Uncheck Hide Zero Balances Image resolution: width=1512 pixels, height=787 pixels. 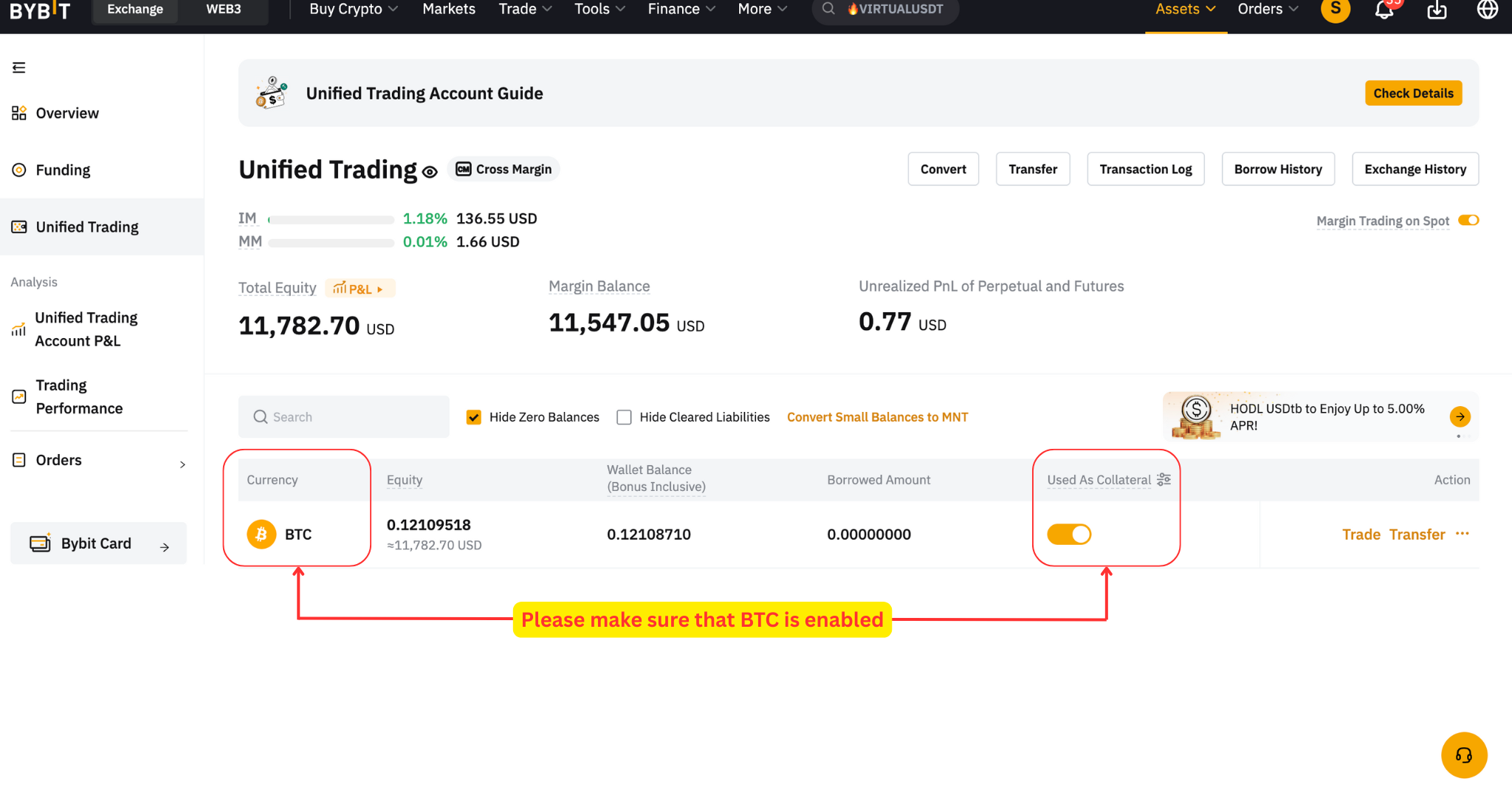tap(474, 417)
